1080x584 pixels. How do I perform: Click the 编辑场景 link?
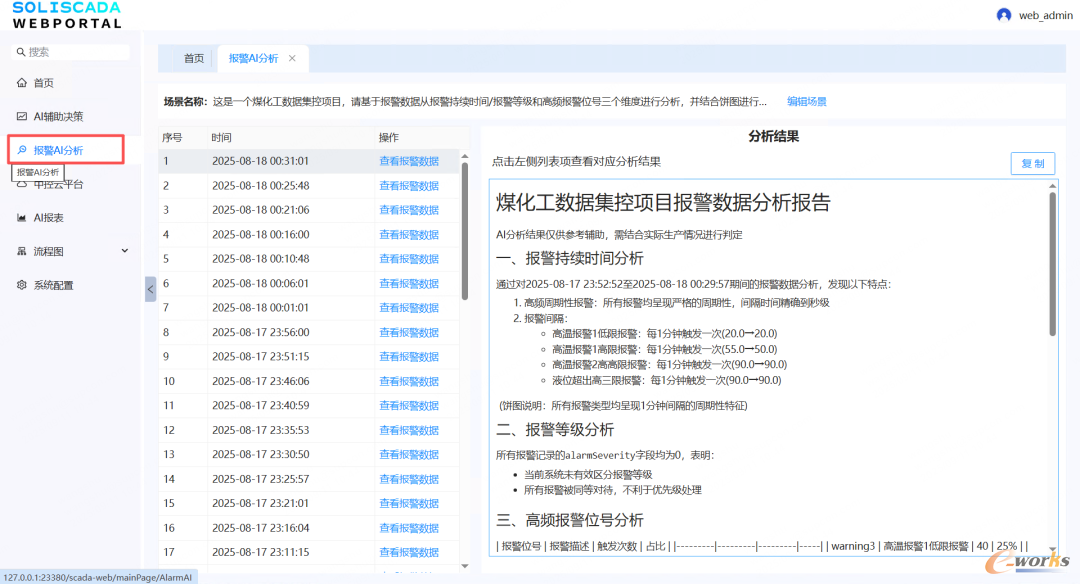[x=806, y=101]
